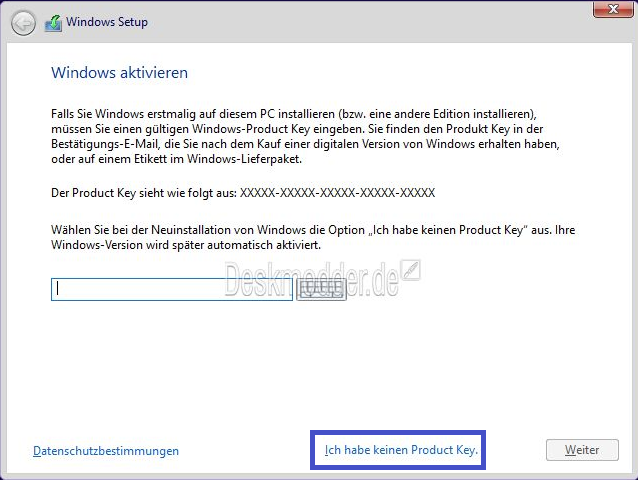Click the XXXXX-XXXXX product key example text
This screenshot has width=638, height=480.
pos(337,193)
